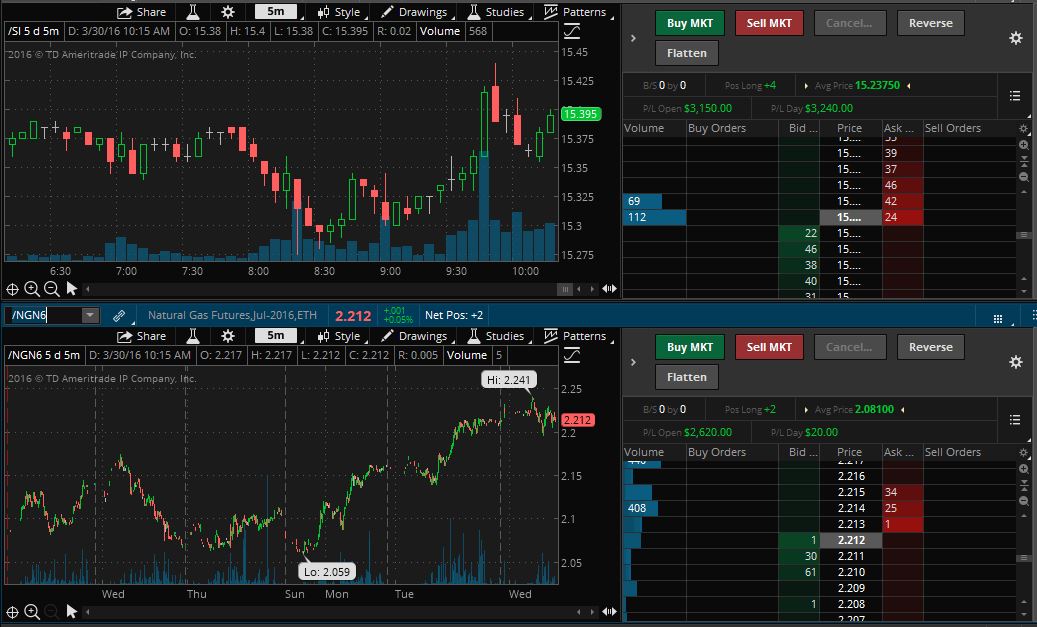The image size is (1037, 627).
Task: Click the link icon next to symbol box
Action: pos(119,316)
